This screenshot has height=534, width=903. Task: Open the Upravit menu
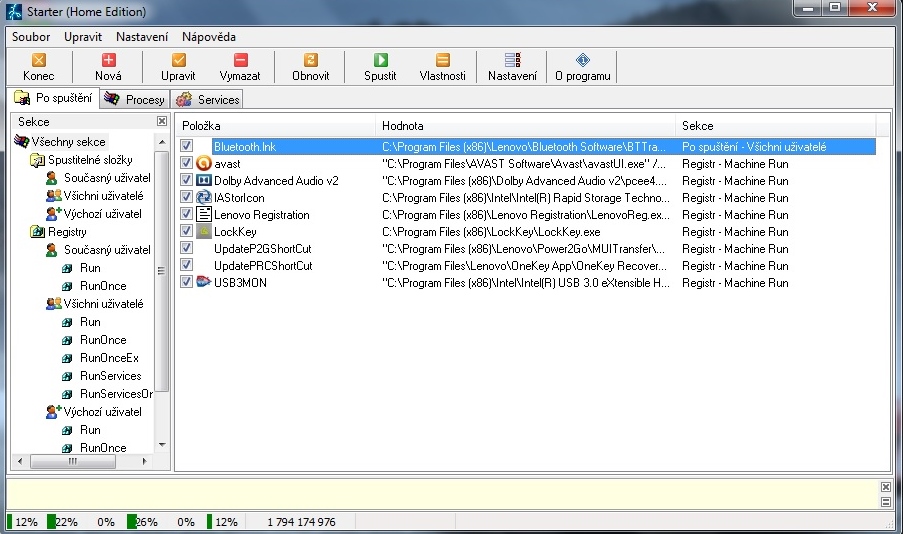pos(83,37)
